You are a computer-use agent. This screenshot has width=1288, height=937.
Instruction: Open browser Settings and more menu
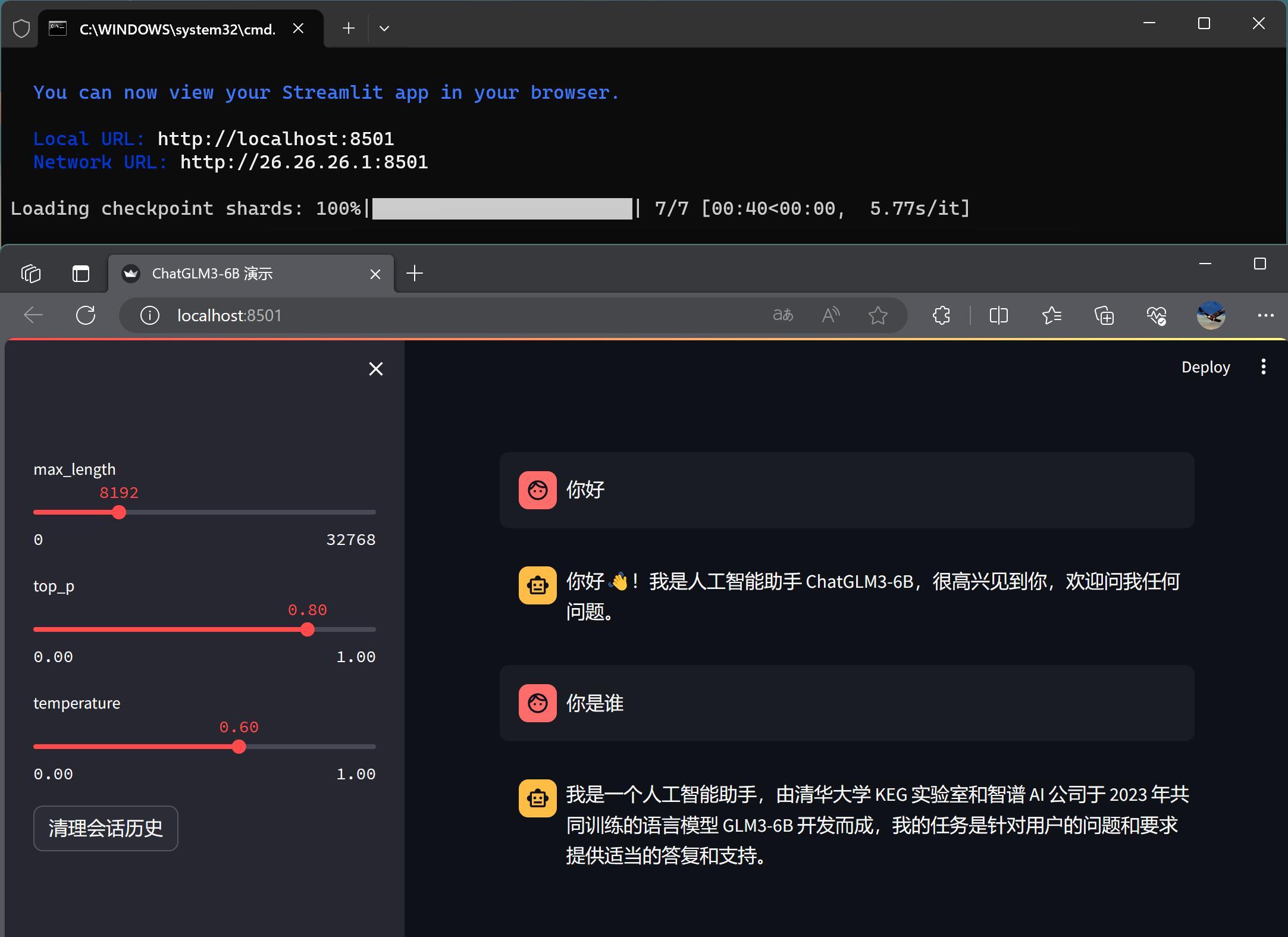click(1265, 315)
